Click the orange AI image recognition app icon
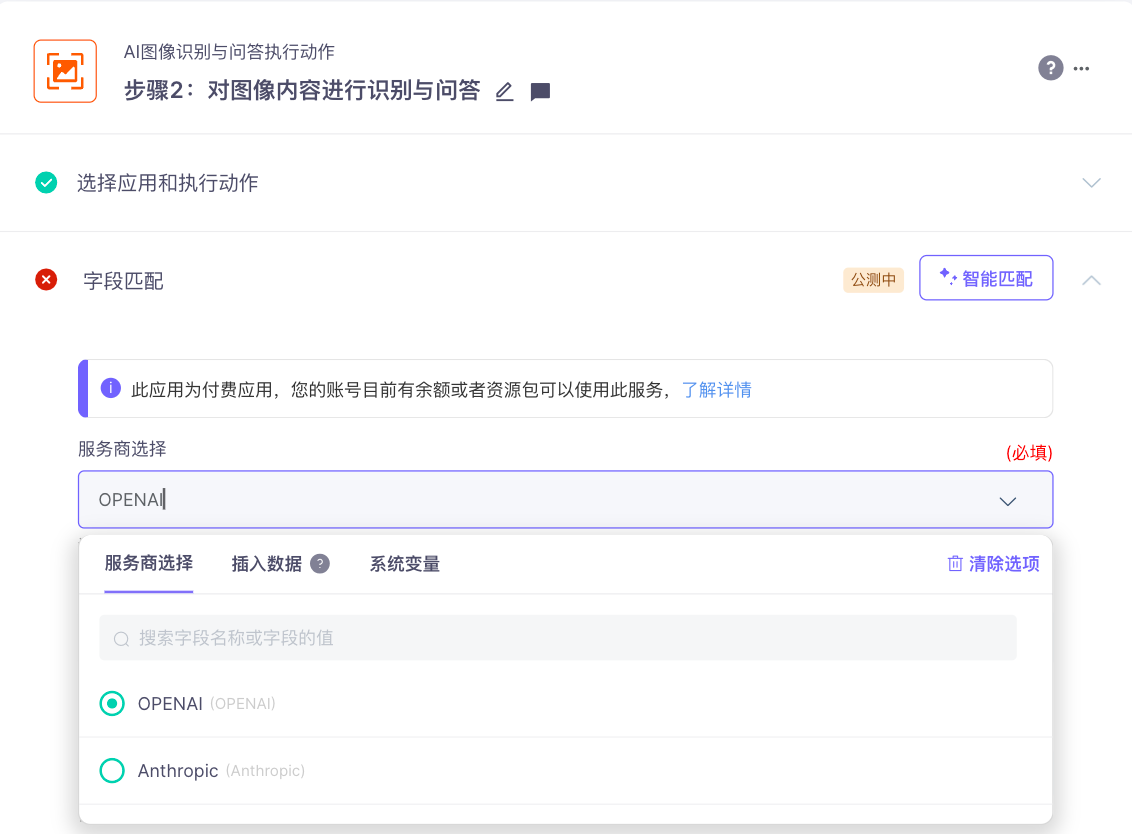Image resolution: width=1132 pixels, height=834 pixels. click(65, 71)
